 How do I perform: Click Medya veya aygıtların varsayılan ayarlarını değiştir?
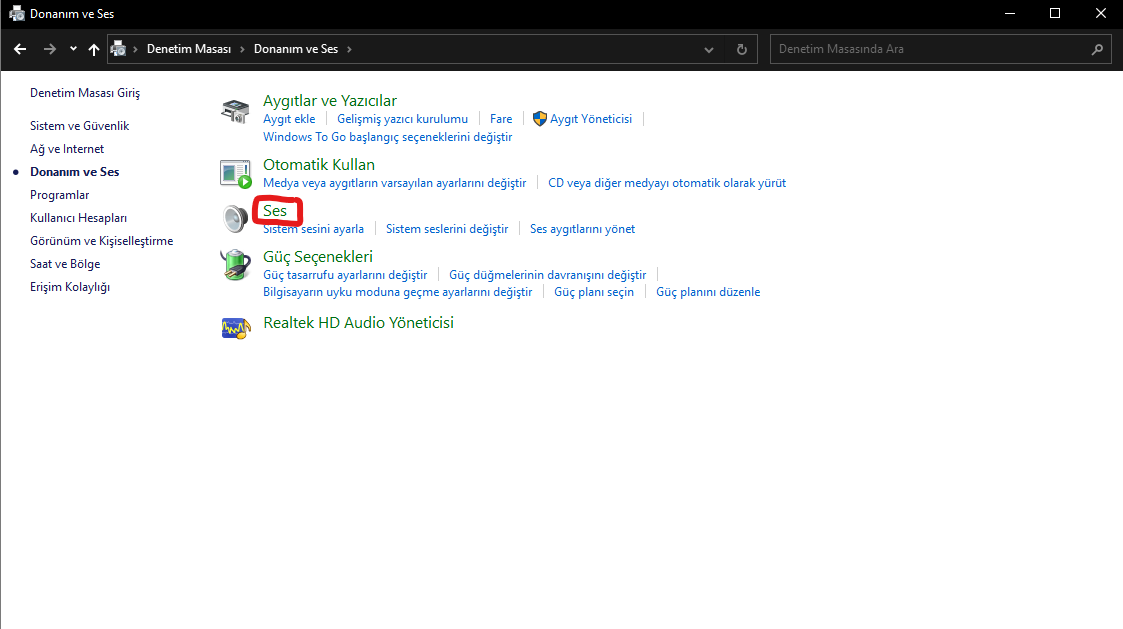[395, 183]
